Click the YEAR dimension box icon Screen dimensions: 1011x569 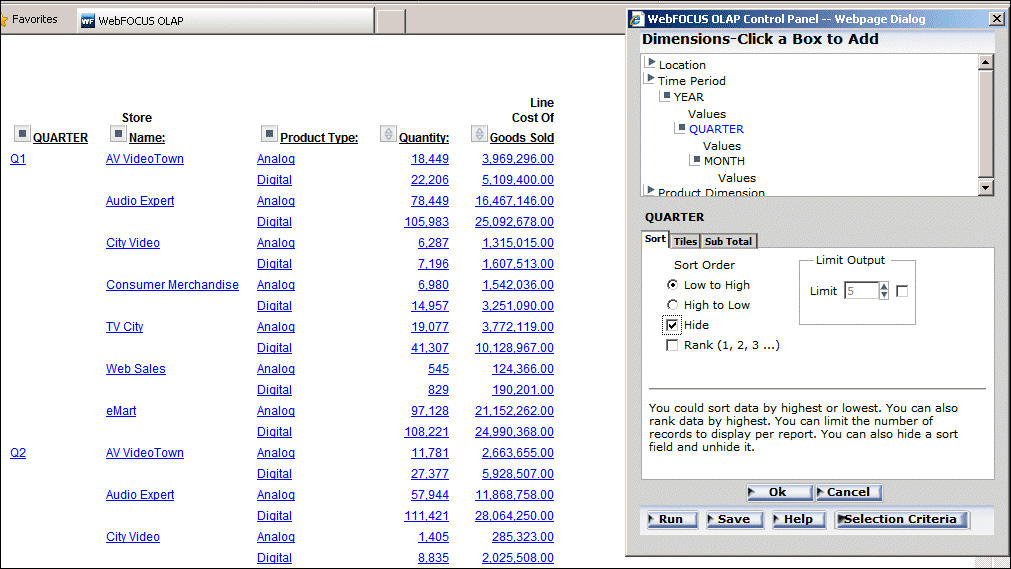(x=666, y=96)
